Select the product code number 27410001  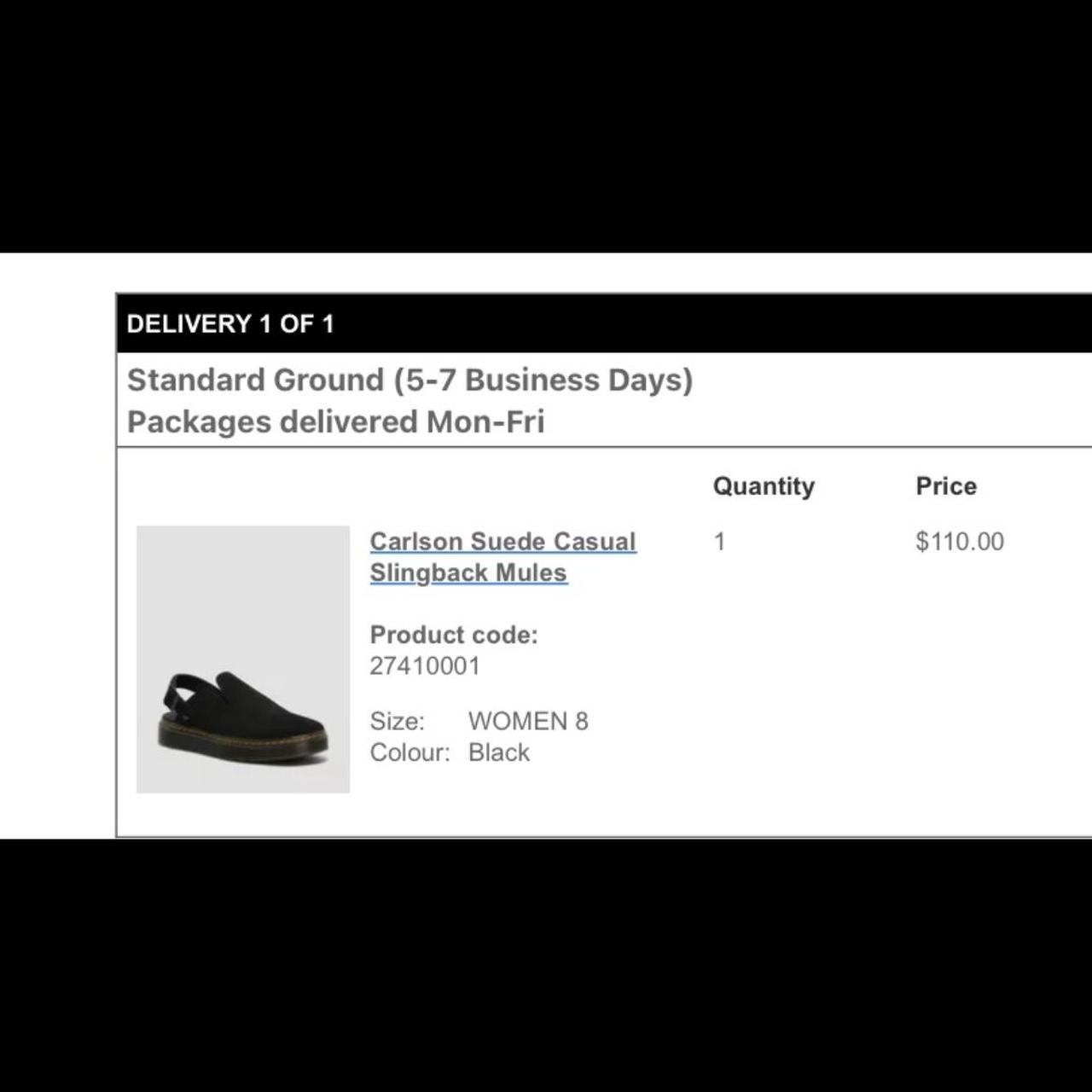[425, 666]
